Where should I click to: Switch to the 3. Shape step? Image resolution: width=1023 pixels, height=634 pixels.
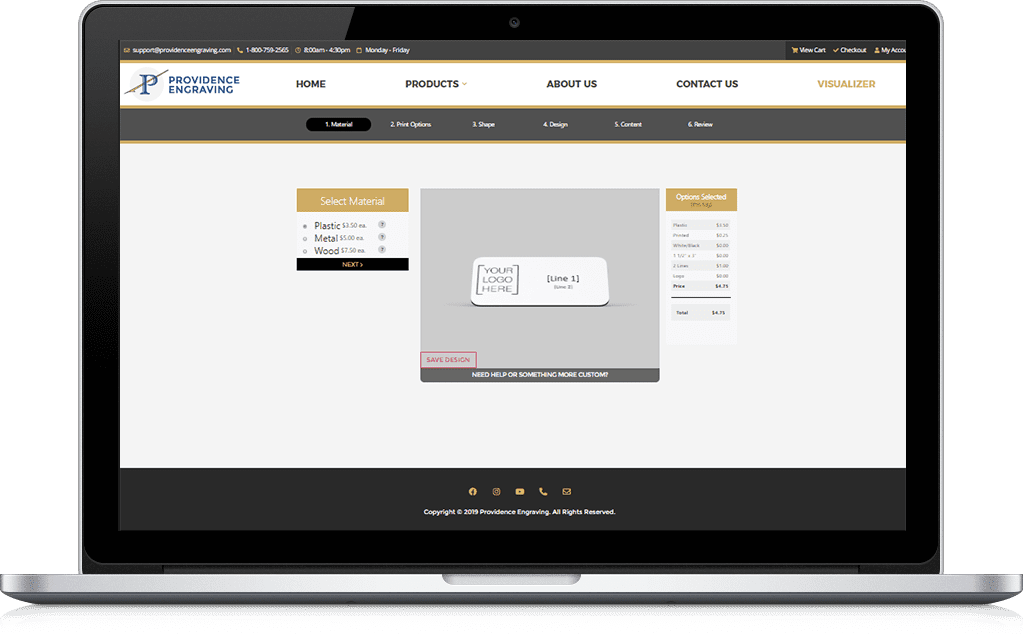[483, 125]
